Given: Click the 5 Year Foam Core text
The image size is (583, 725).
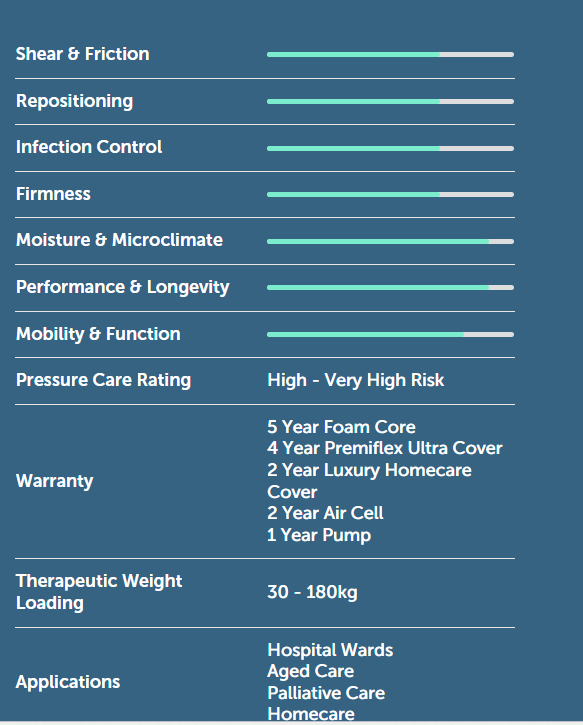Looking at the screenshot, I should pos(341,427).
